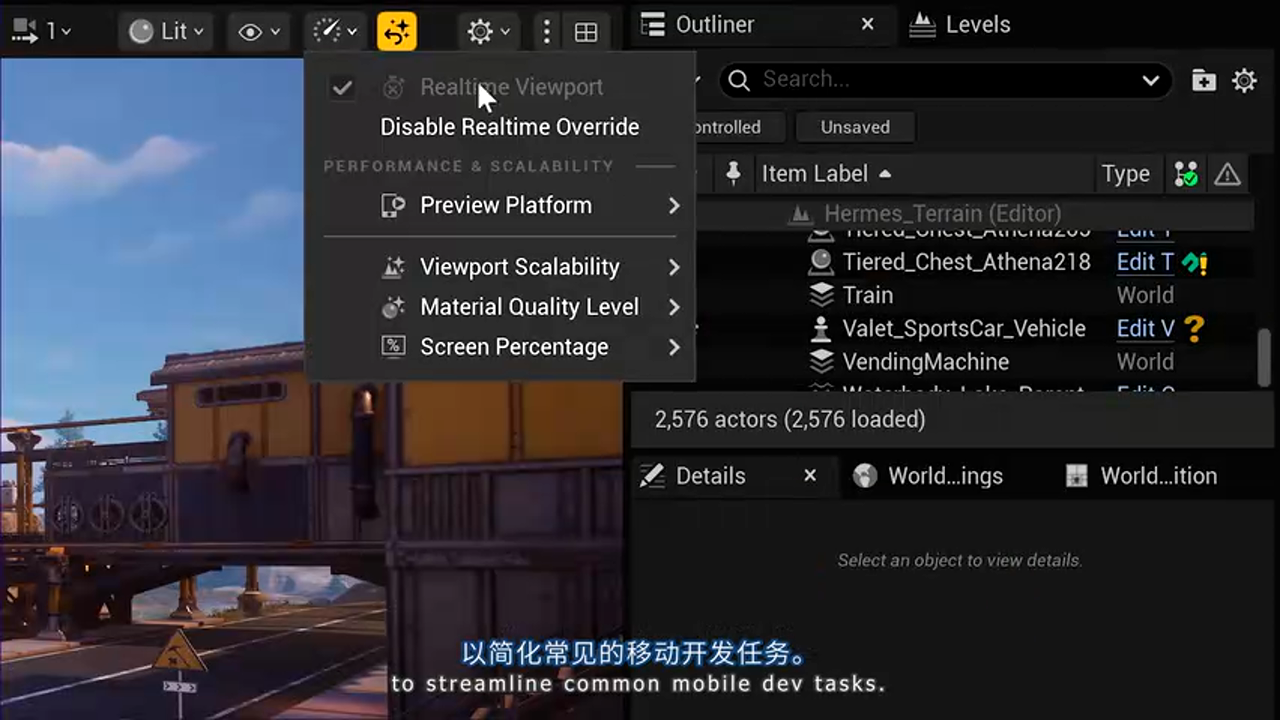Screen dimensions: 1280x720
Task: Switch to the Levels tab
Action: (959, 24)
